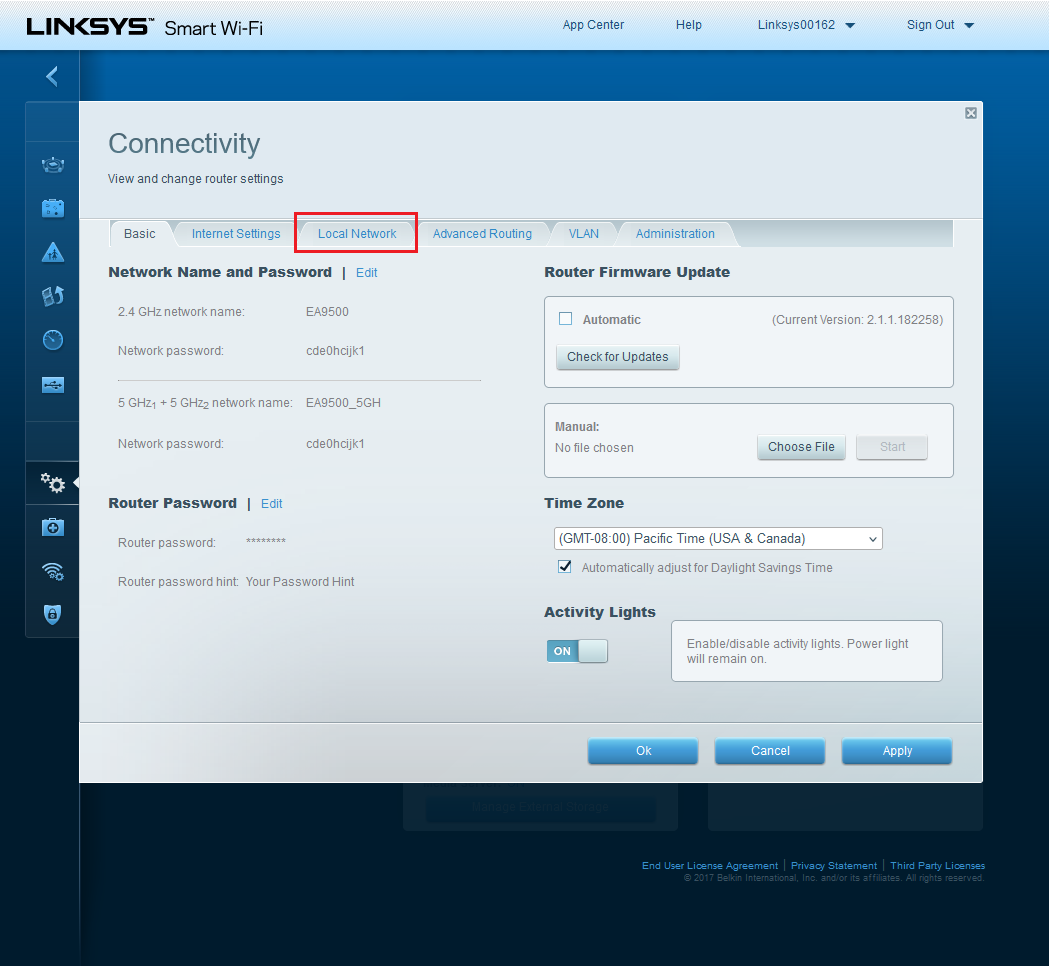Image resolution: width=1049 pixels, height=966 pixels.
Task: Switch to the Local Network tab
Action: 357,234
